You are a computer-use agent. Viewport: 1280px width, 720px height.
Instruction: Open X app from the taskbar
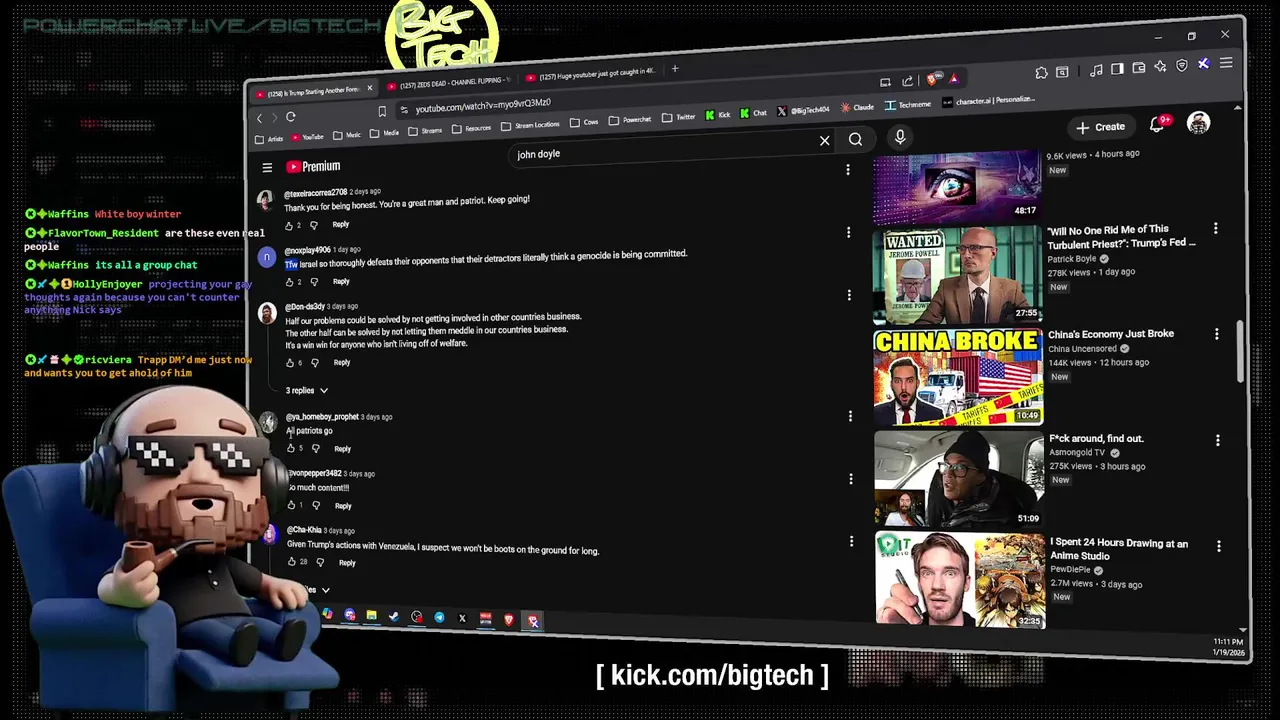(x=462, y=619)
